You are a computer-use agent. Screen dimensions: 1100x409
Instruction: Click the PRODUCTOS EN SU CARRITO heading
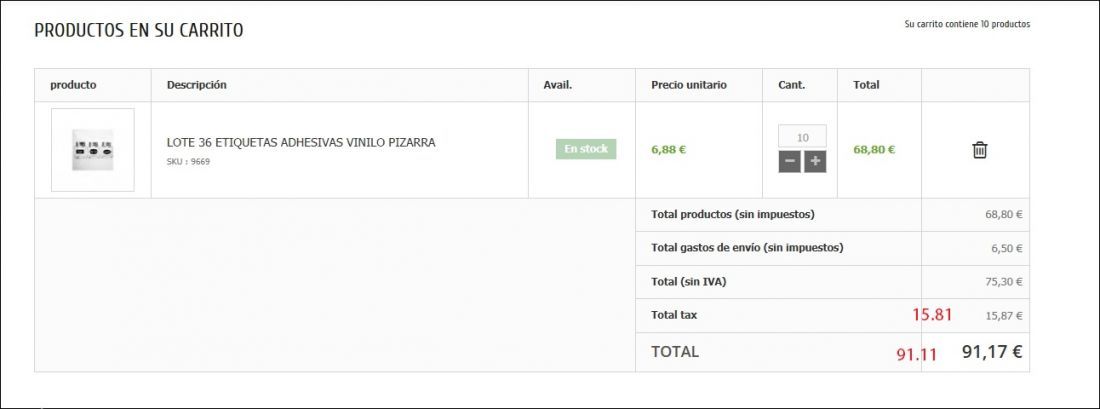[x=139, y=31]
